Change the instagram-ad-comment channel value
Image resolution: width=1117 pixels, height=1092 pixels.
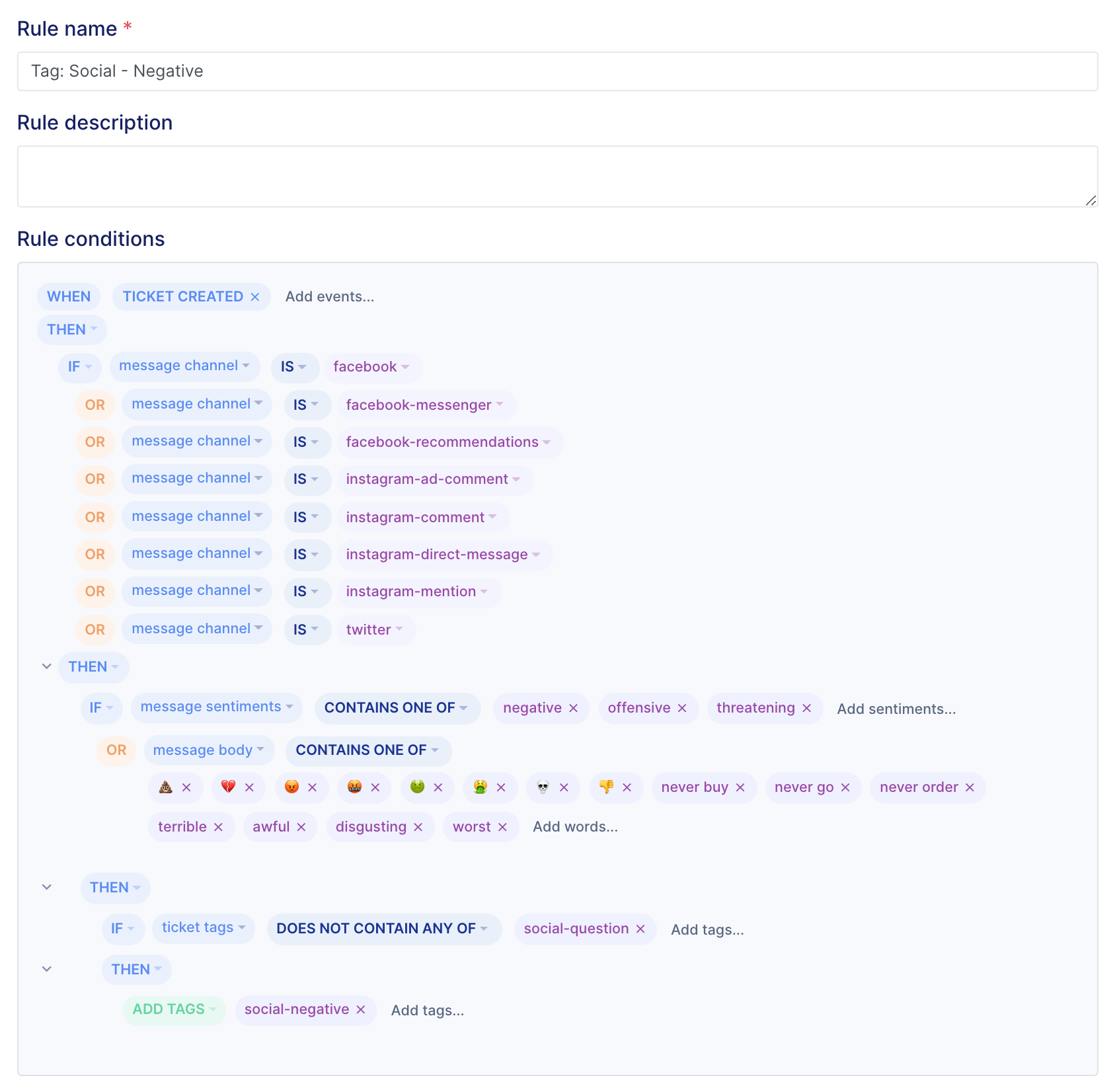(x=434, y=479)
